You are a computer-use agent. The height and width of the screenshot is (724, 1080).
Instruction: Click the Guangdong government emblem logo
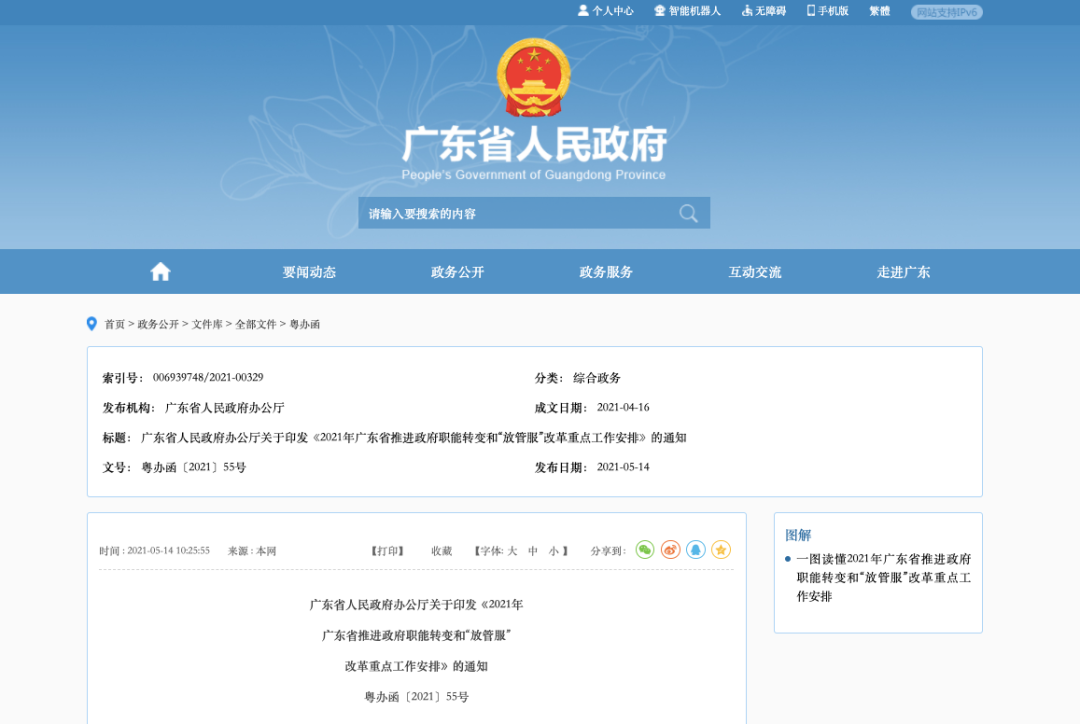point(534,75)
